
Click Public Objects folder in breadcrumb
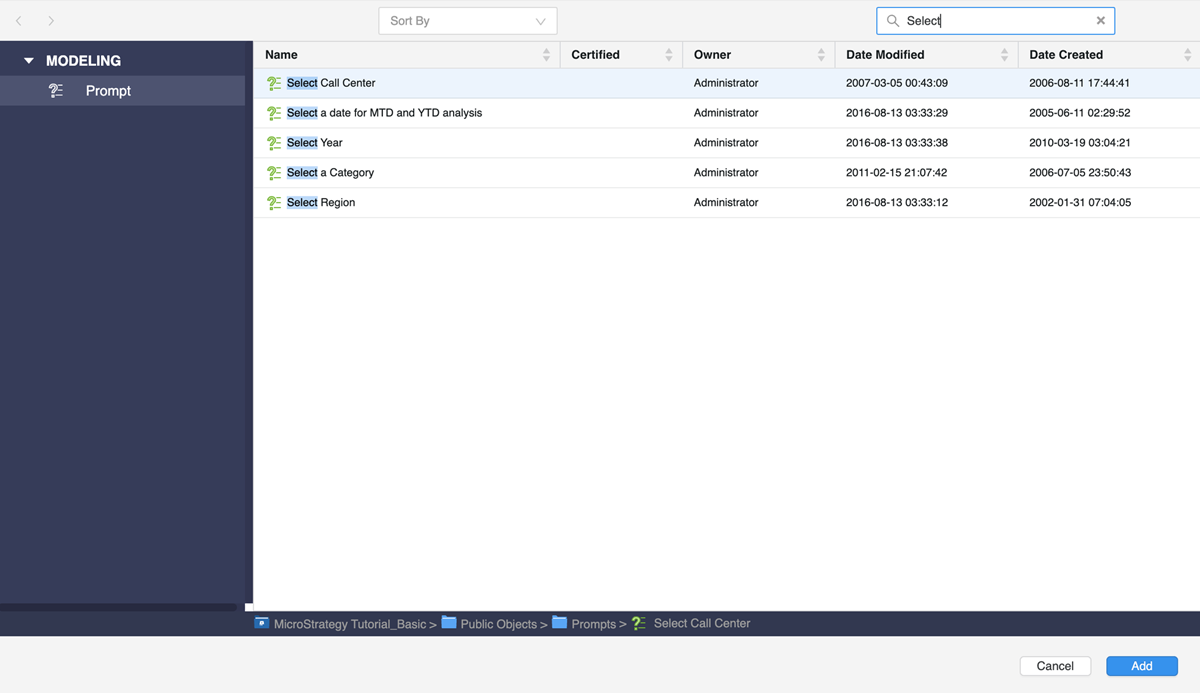(x=497, y=624)
